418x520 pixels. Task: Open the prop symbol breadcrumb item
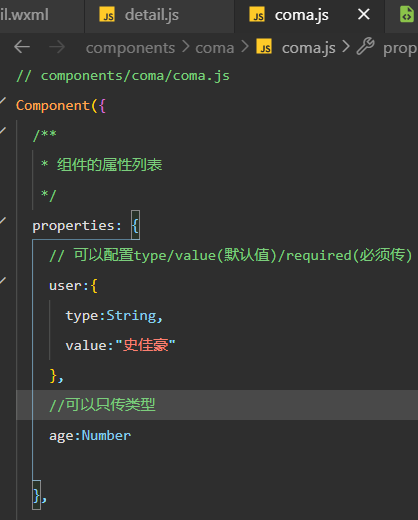point(400,49)
